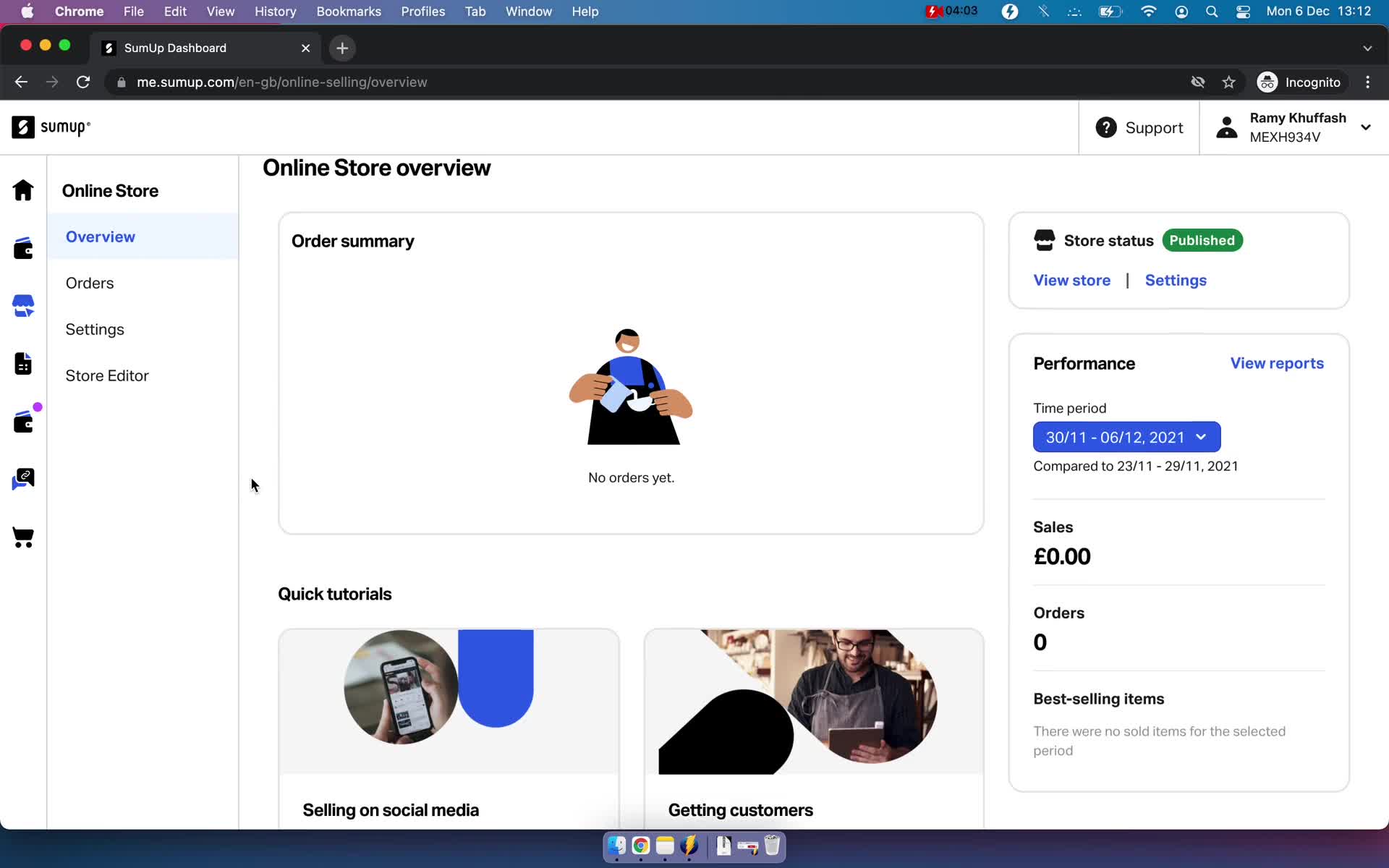The width and height of the screenshot is (1389, 868).
Task: Click the Selling on social media tutorial thumbnail
Action: [448, 700]
